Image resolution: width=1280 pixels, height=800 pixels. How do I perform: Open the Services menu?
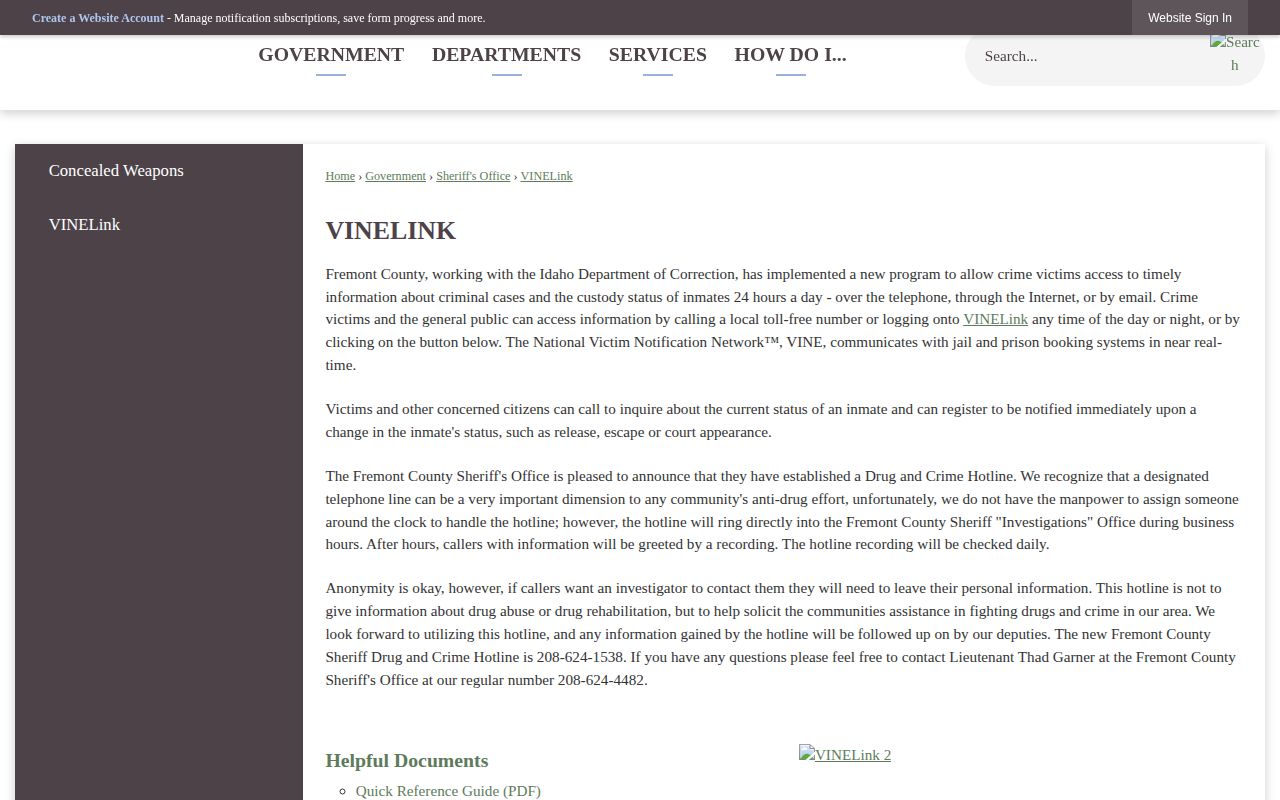coord(657,55)
